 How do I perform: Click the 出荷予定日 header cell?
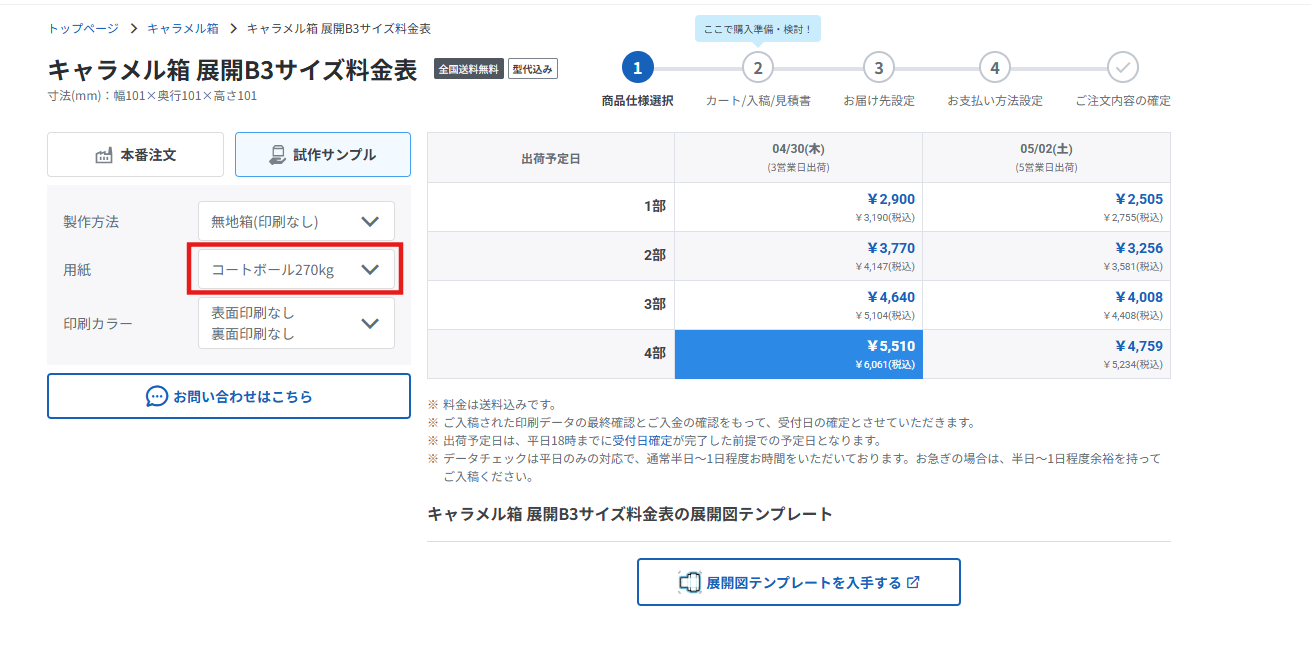(551, 158)
